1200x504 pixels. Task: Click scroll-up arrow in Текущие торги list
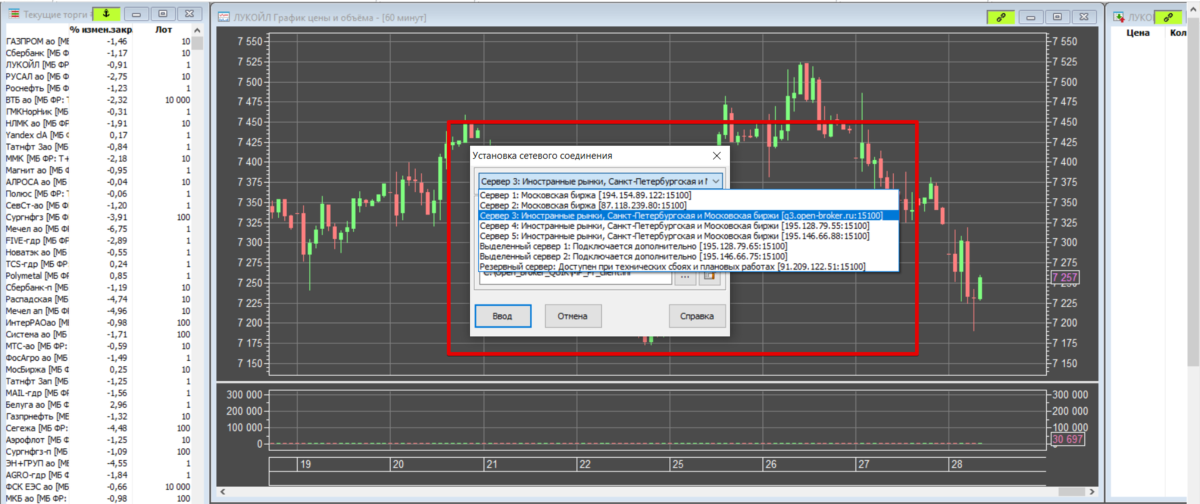[x=199, y=31]
